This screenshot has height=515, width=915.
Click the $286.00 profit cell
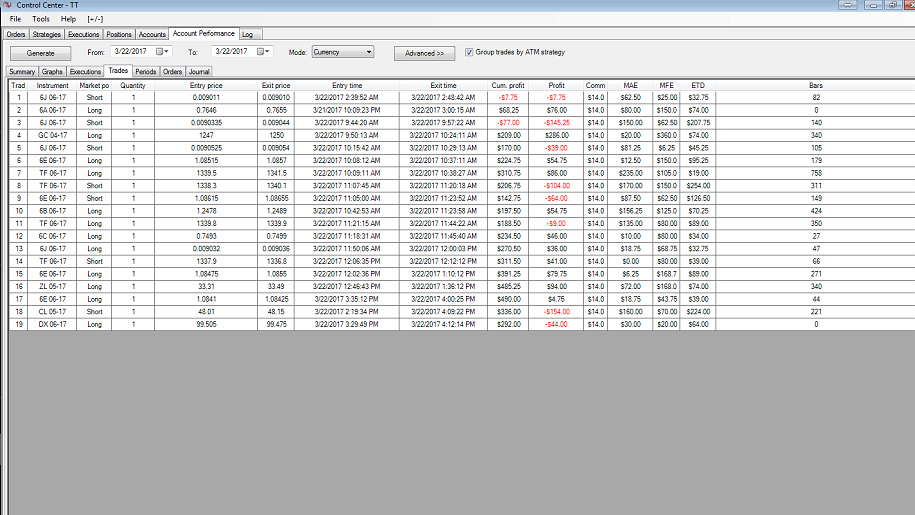coord(557,135)
